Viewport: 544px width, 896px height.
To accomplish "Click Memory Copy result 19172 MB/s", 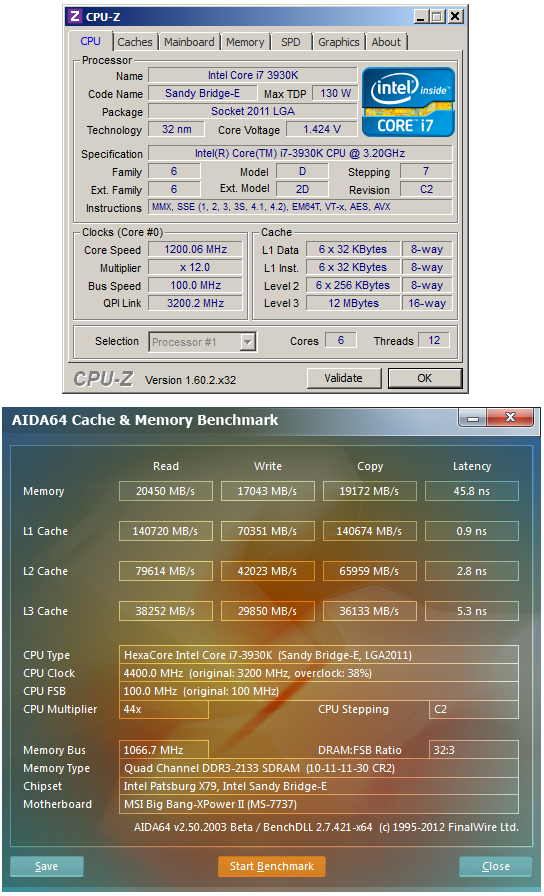I will pos(370,491).
